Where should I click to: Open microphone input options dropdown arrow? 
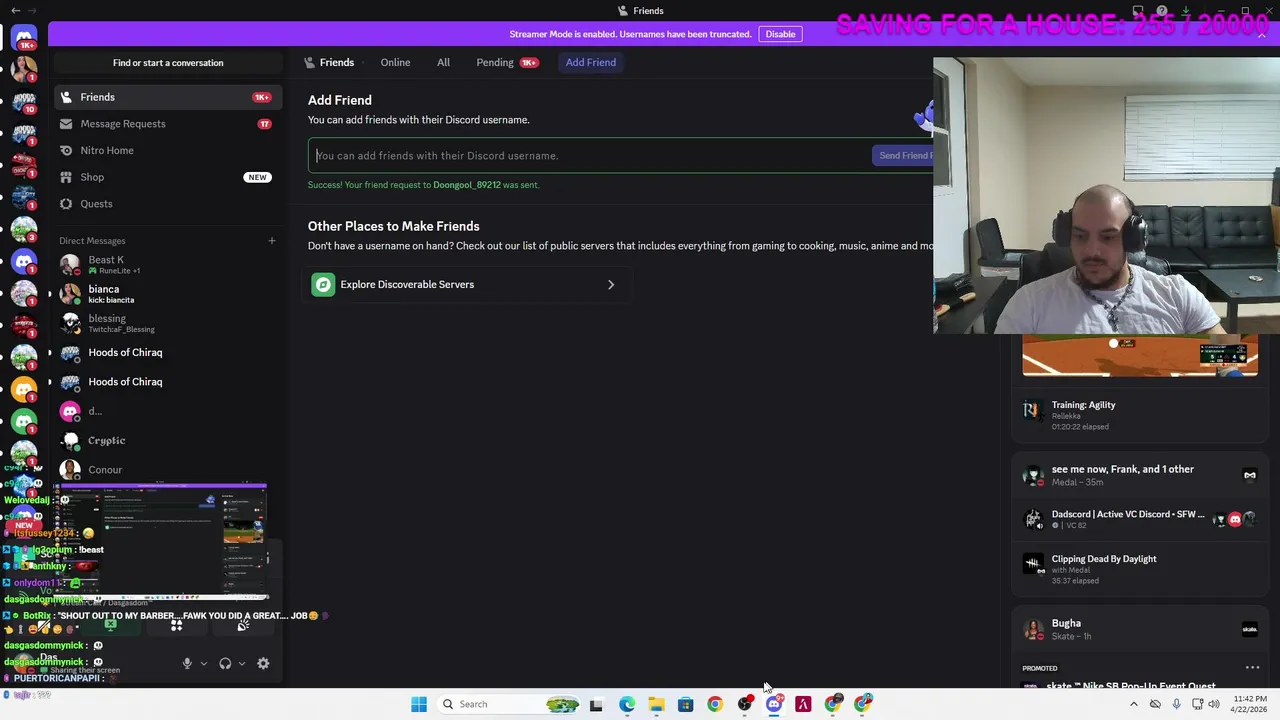(x=203, y=663)
